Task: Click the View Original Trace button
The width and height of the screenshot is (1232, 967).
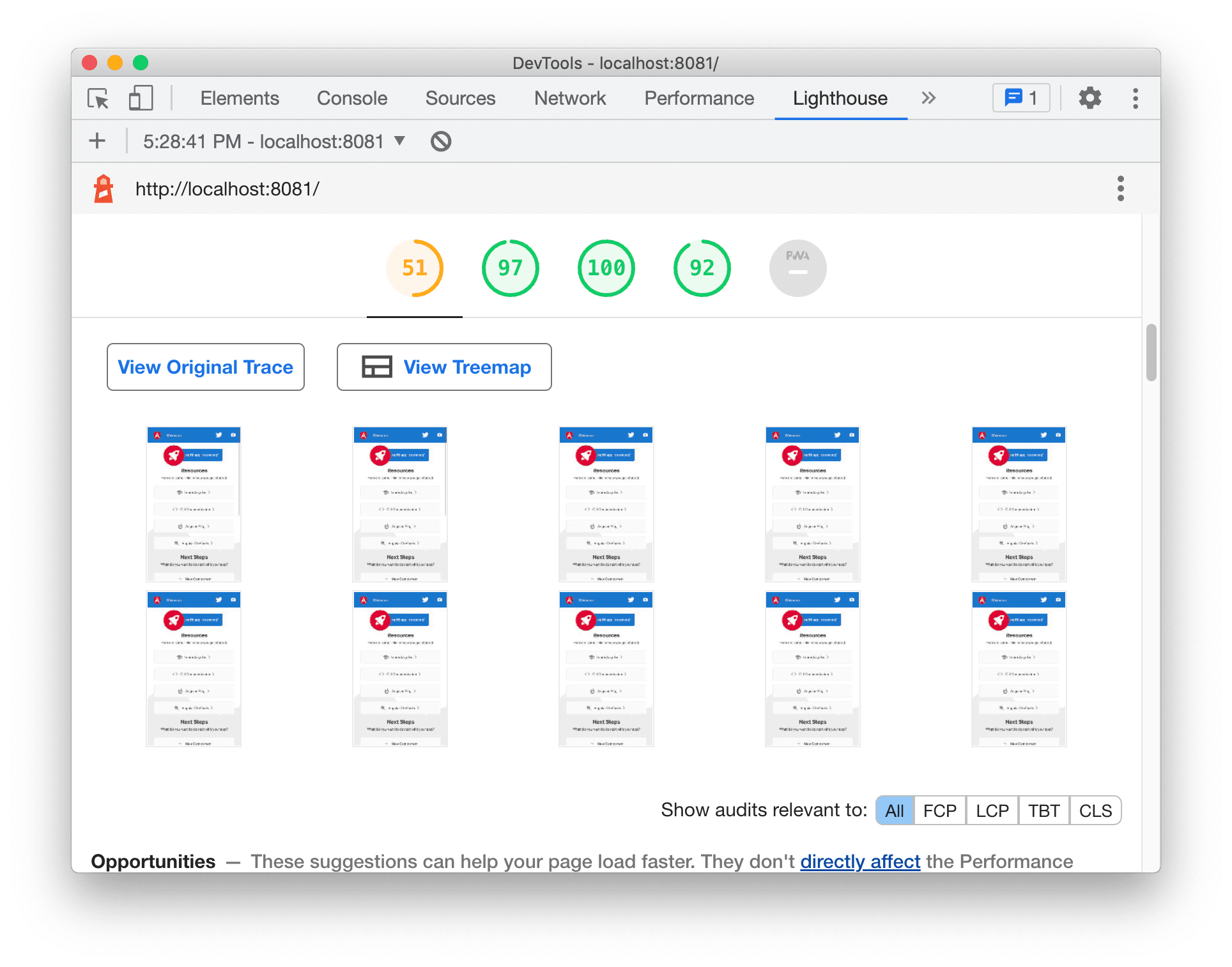Action: (206, 367)
